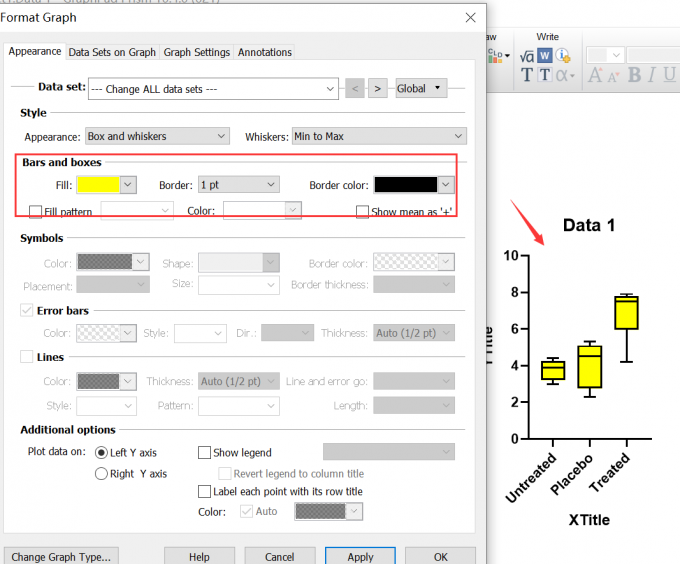The width and height of the screenshot is (680, 564).
Task: Go to previous data set arrow
Action: point(355,88)
